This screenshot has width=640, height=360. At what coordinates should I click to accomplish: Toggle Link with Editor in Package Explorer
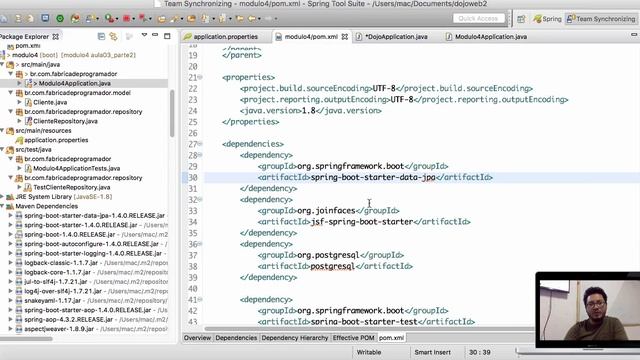pos(113,36)
